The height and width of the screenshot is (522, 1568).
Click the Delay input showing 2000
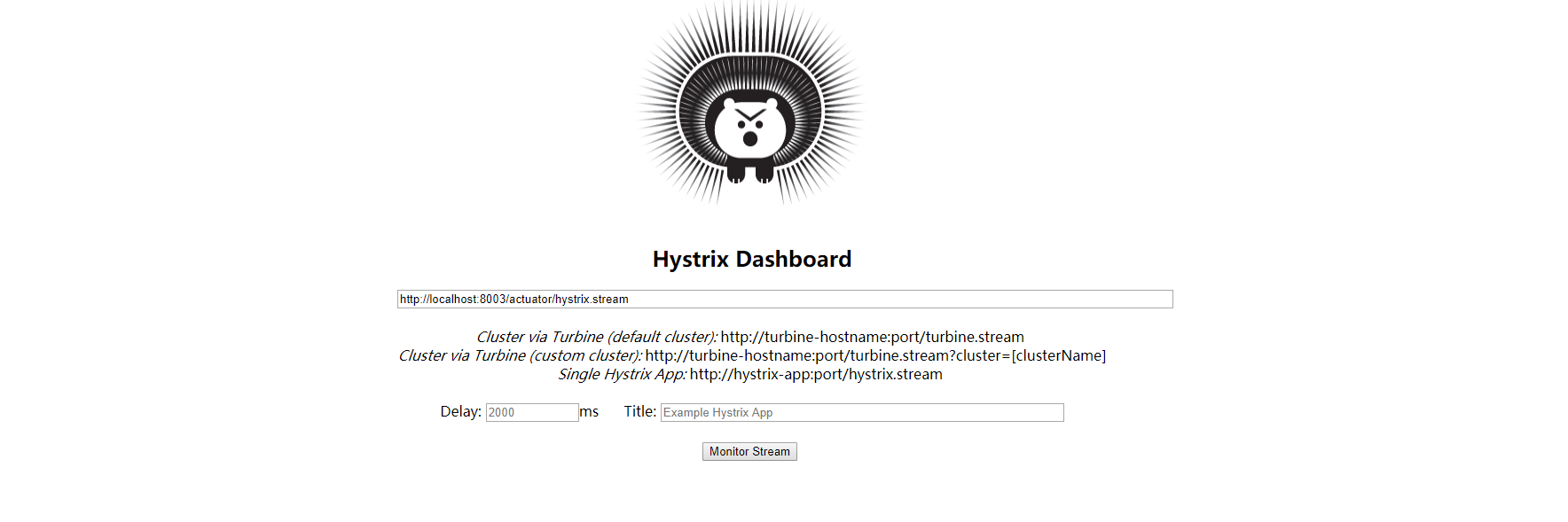532,412
